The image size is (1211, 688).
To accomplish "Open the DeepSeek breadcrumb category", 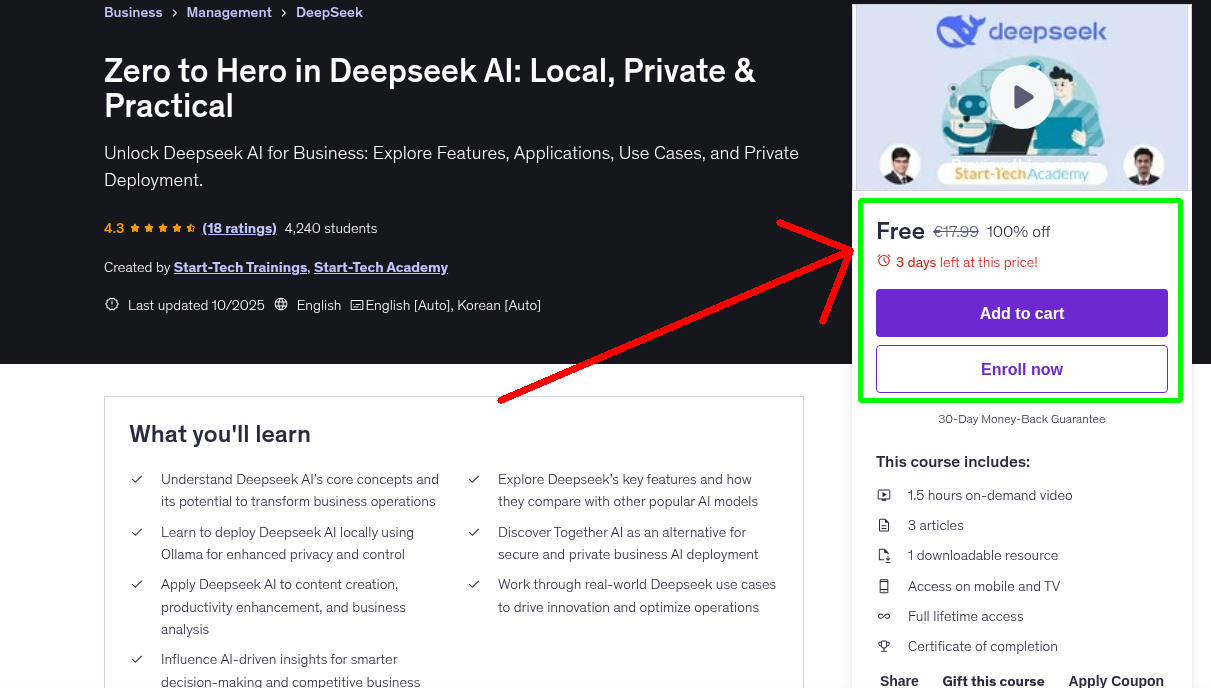I will (x=329, y=12).
